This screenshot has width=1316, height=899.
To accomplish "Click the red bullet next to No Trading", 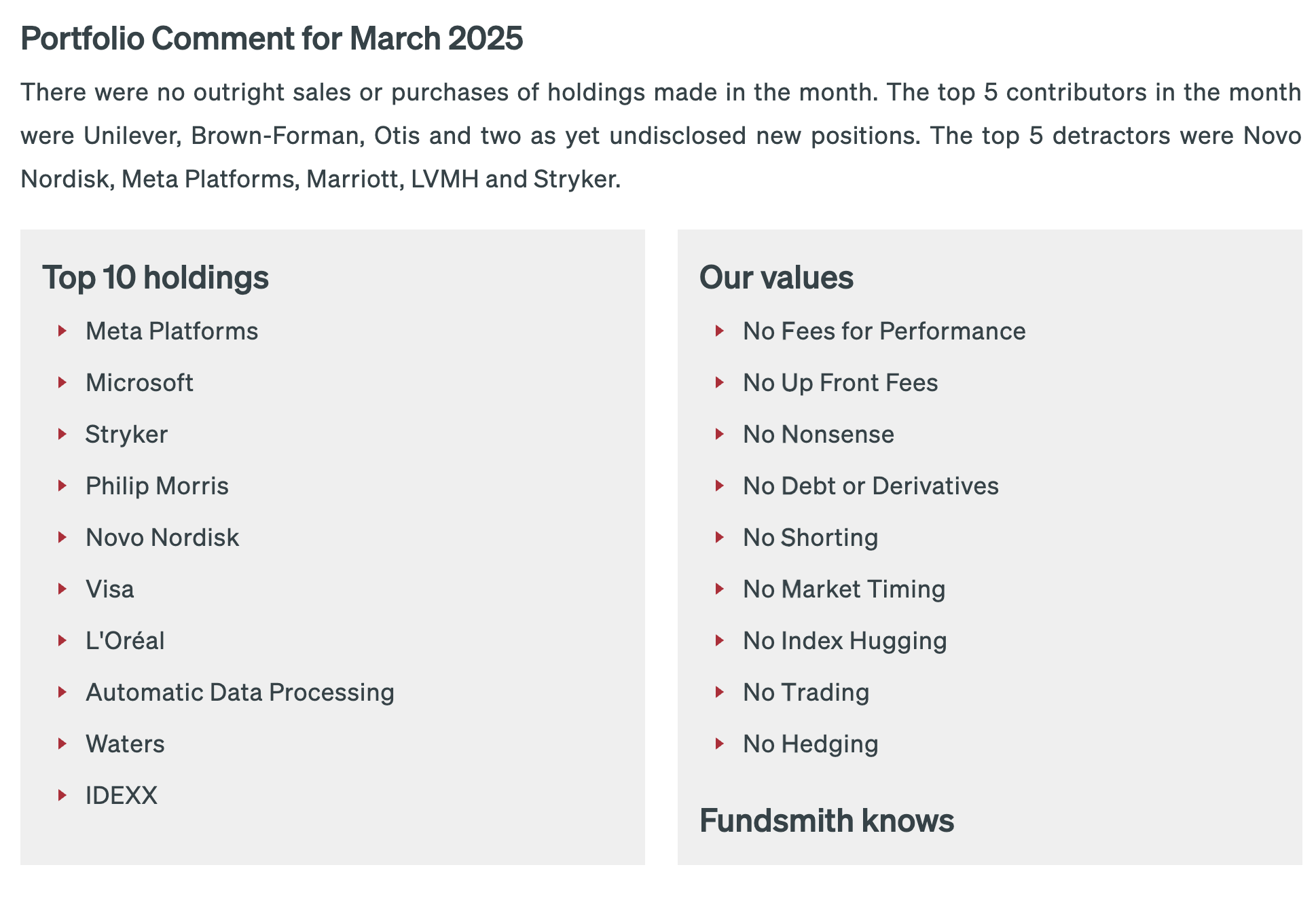I will click(x=720, y=693).
